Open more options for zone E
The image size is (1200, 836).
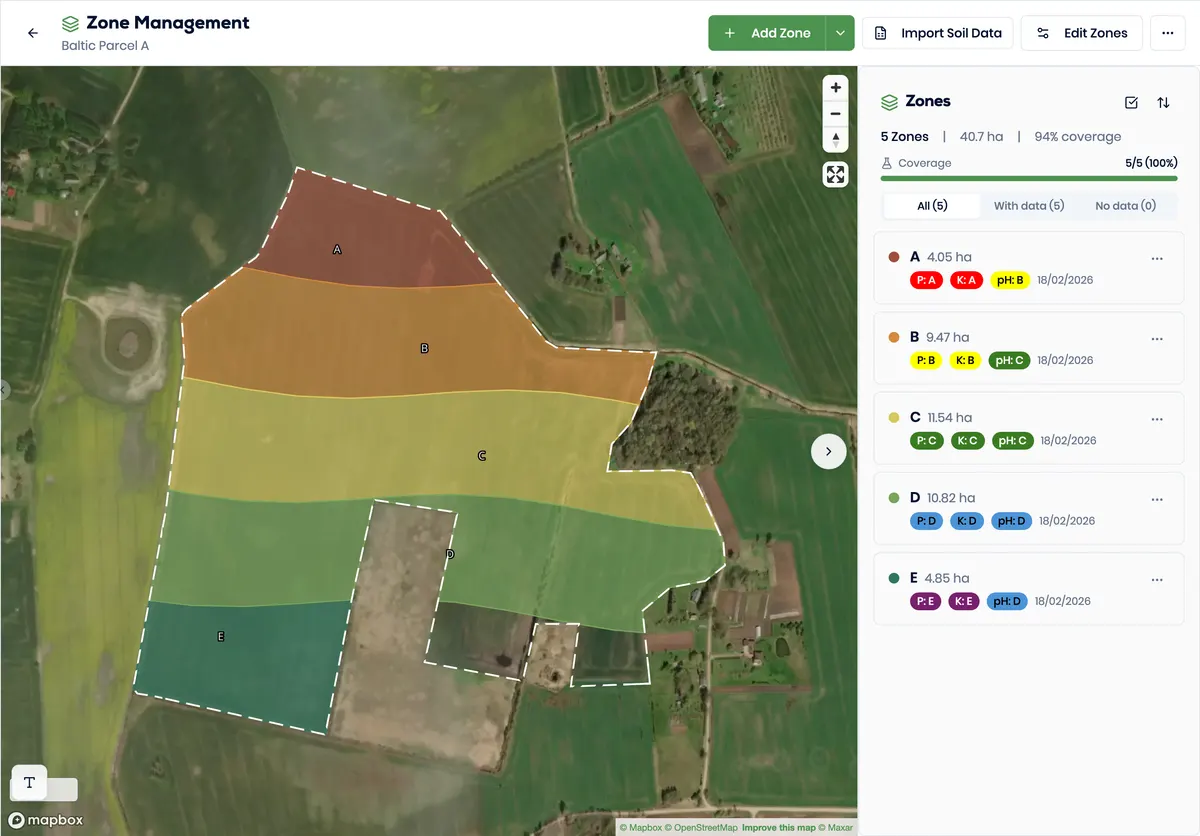click(x=1157, y=579)
